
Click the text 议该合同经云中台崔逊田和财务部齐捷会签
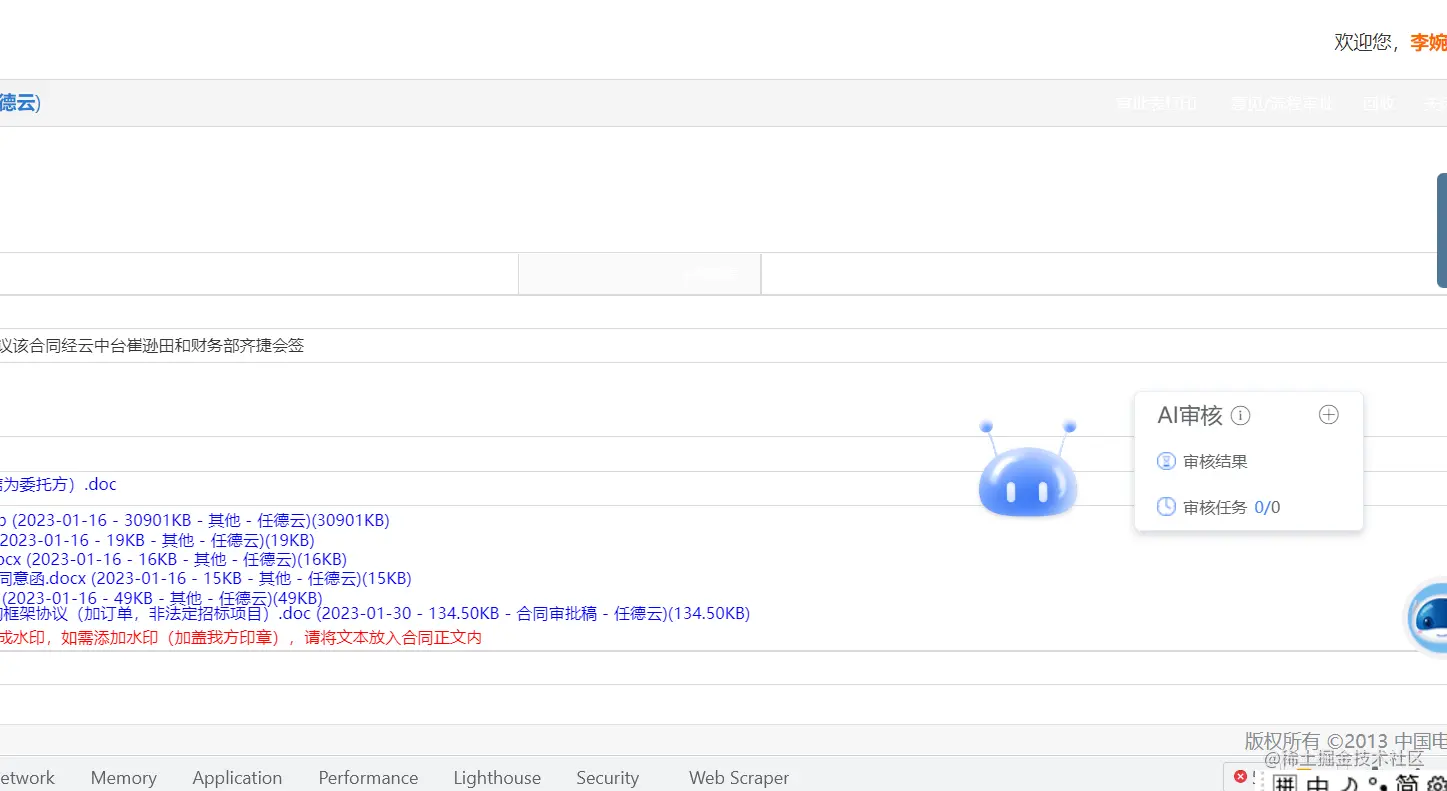tap(152, 346)
